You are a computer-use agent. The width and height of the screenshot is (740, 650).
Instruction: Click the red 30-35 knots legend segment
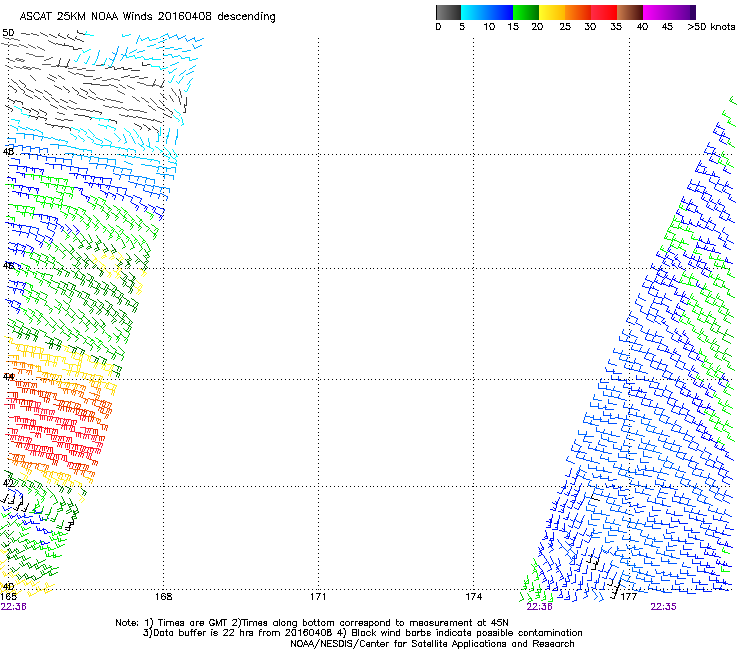click(x=604, y=12)
